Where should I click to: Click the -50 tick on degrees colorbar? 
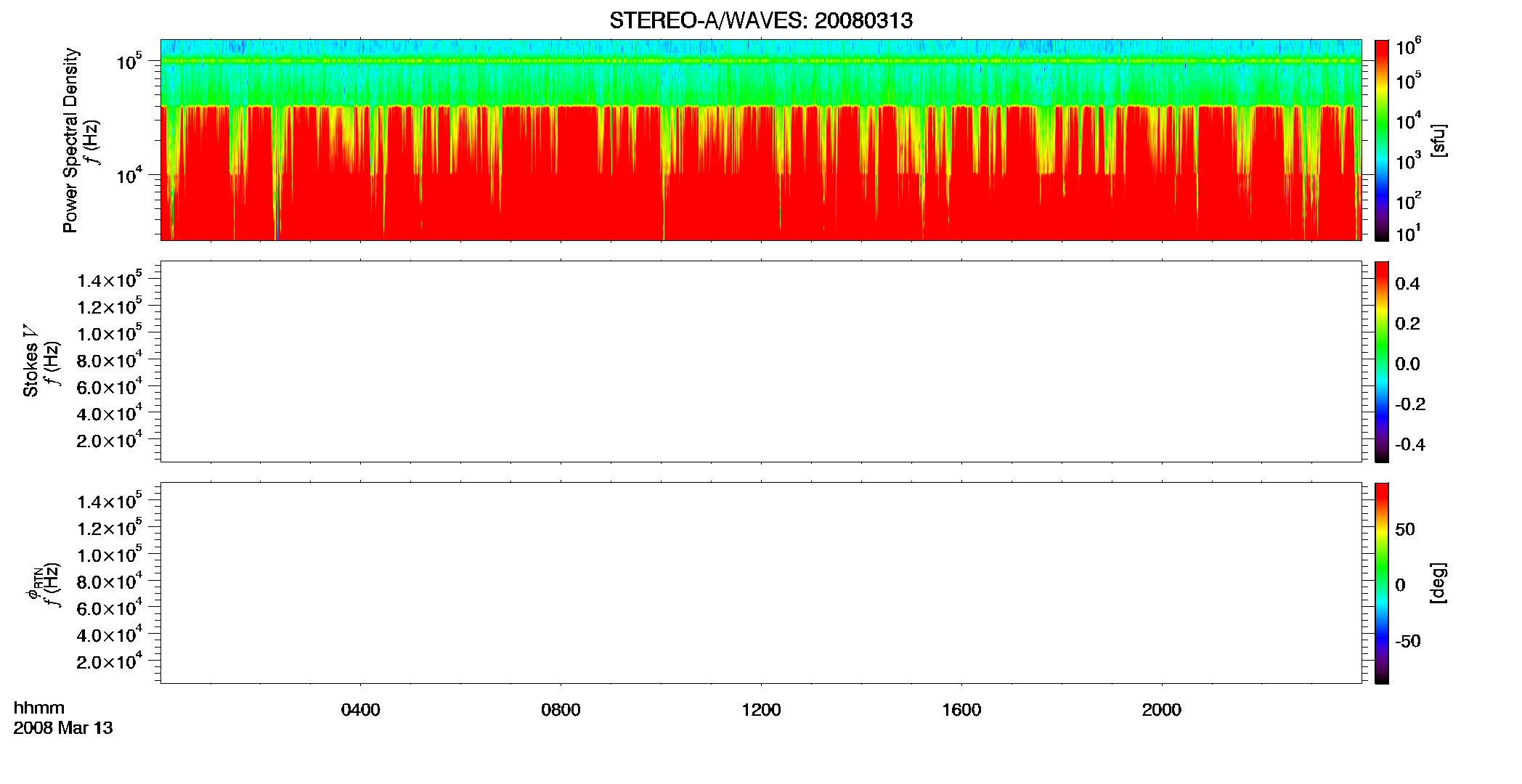tap(1408, 641)
